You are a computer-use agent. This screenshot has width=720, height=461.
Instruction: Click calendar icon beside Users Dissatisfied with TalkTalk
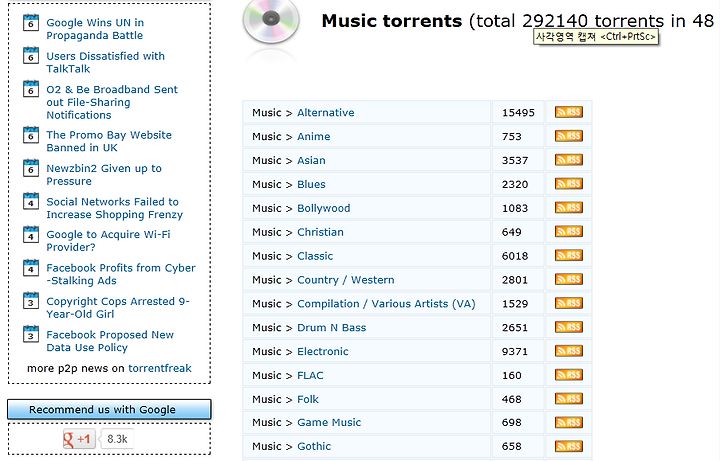point(31,55)
